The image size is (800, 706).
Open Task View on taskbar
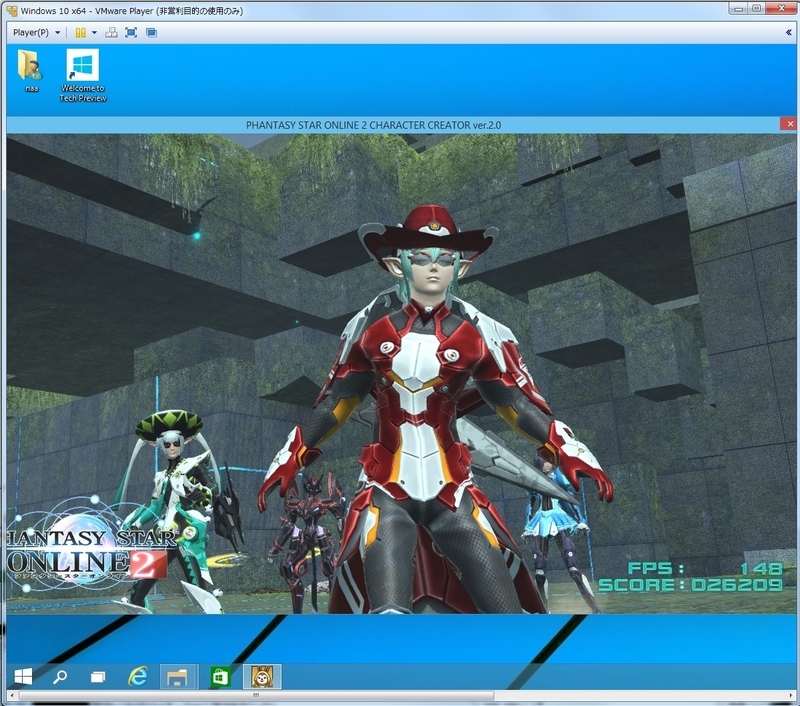click(x=98, y=677)
